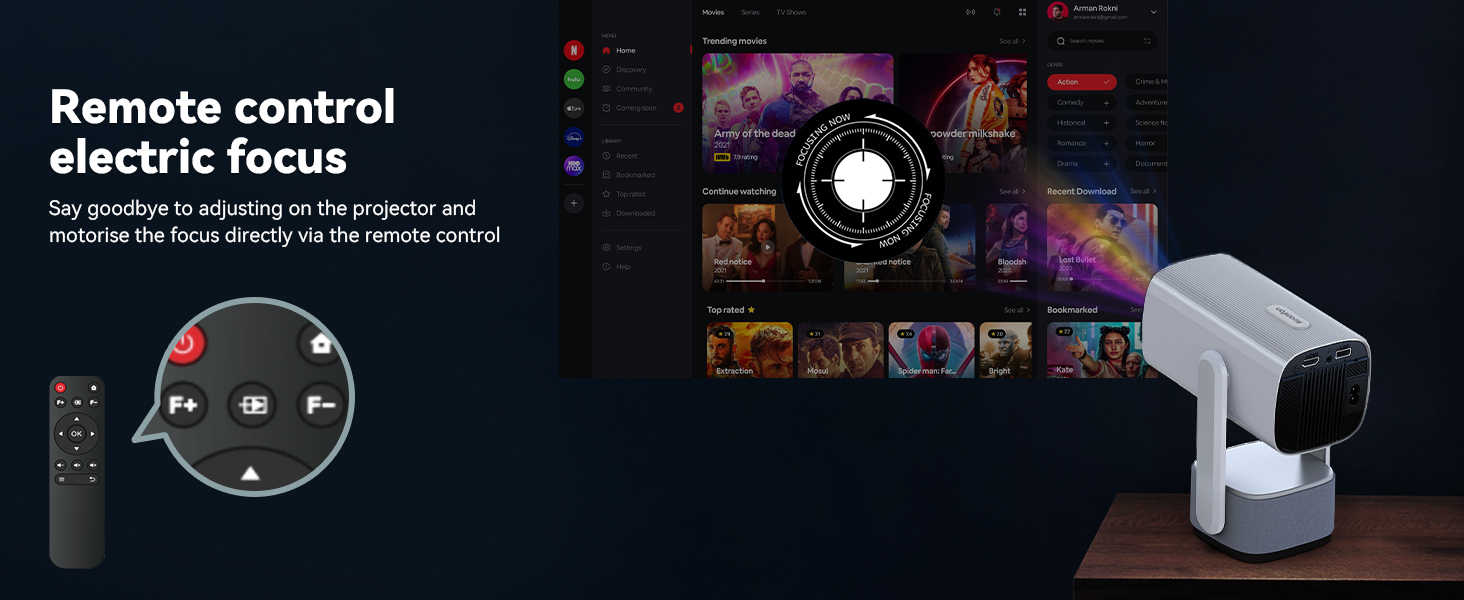Enable the Comedy genre filter
This screenshot has width=1464, height=600.
[x=1081, y=103]
